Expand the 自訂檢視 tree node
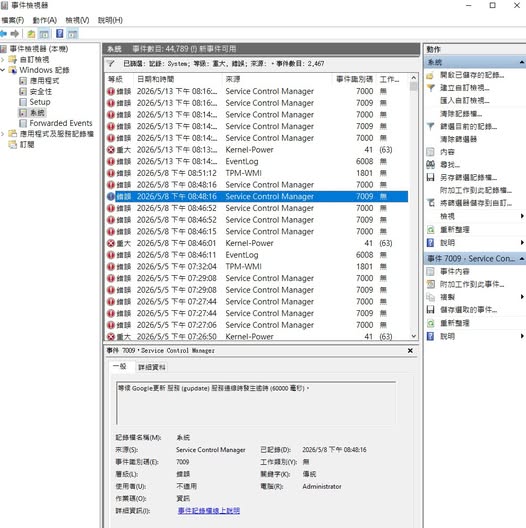 point(3,60)
